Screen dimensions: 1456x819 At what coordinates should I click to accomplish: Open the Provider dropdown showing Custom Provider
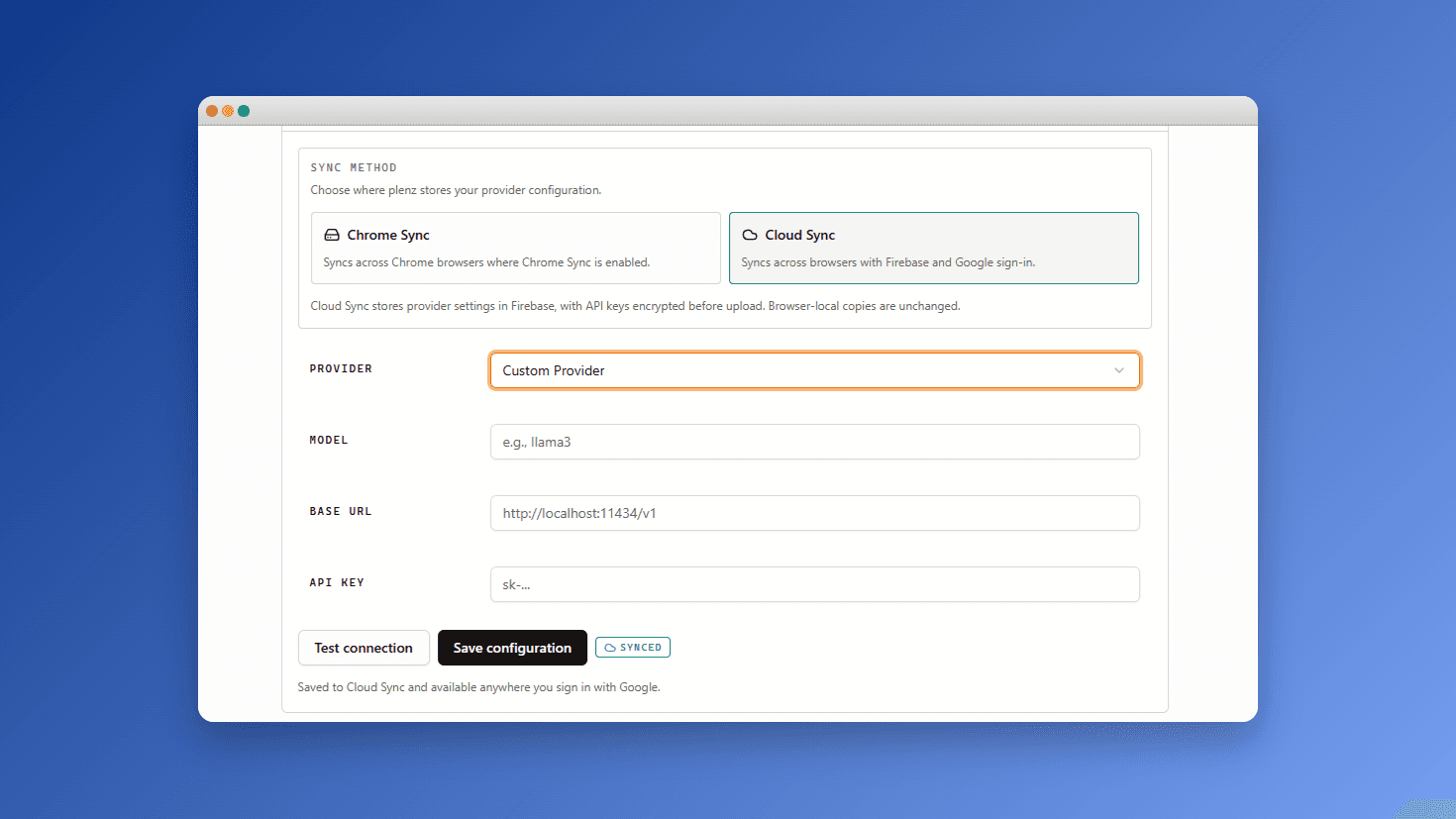[815, 370]
